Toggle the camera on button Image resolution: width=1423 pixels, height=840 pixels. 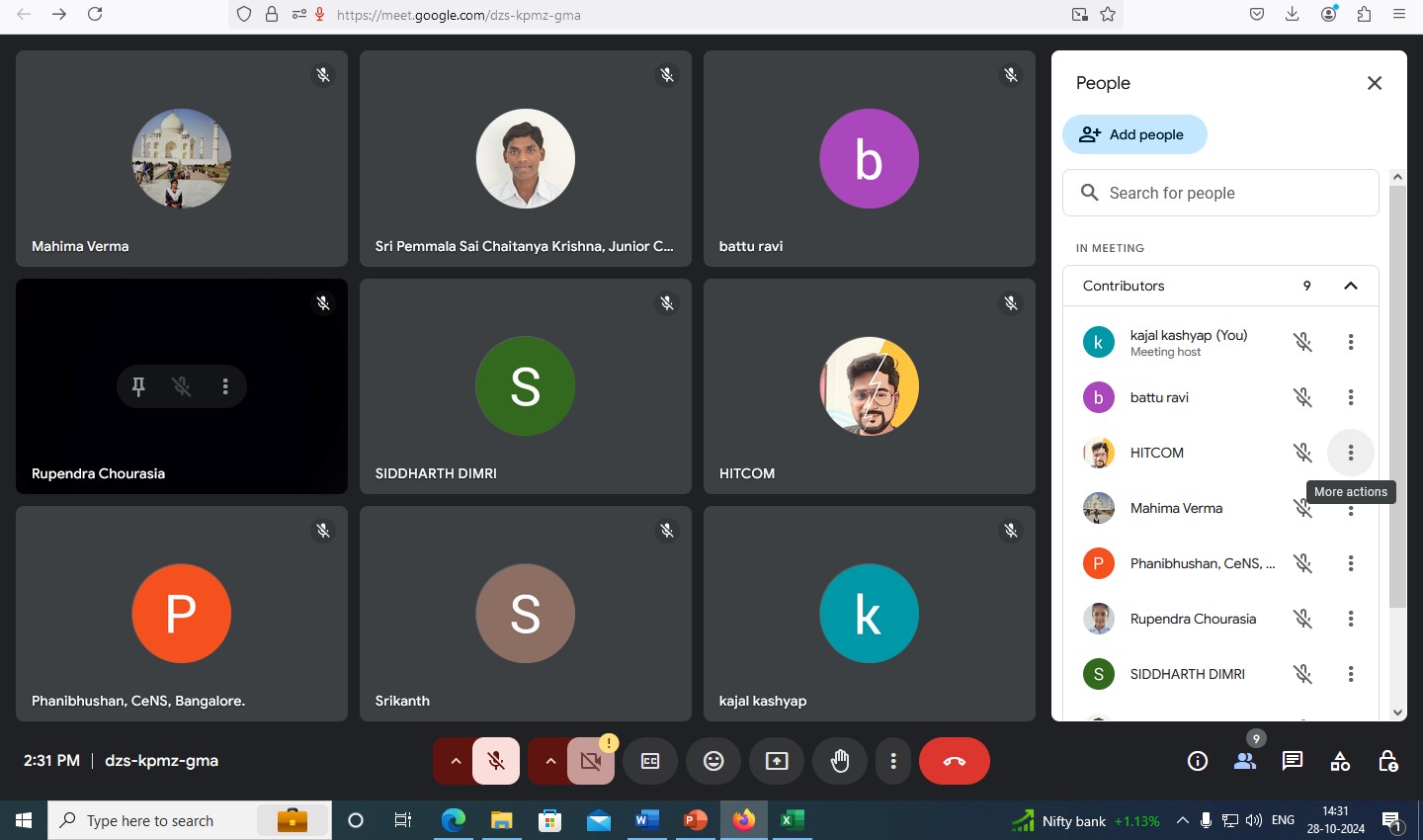click(591, 761)
